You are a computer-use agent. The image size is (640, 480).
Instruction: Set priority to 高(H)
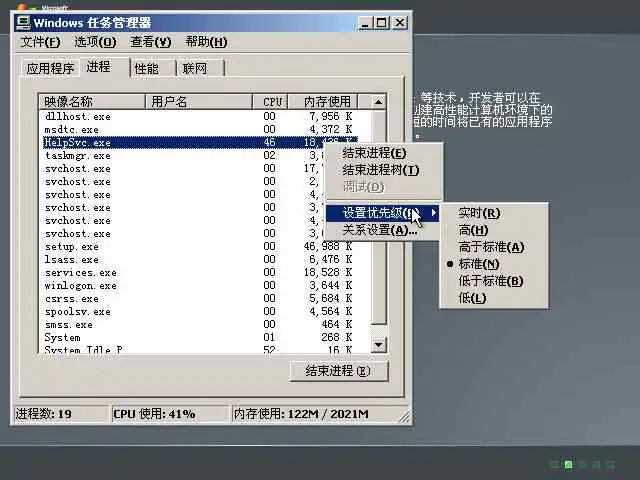coord(494,230)
